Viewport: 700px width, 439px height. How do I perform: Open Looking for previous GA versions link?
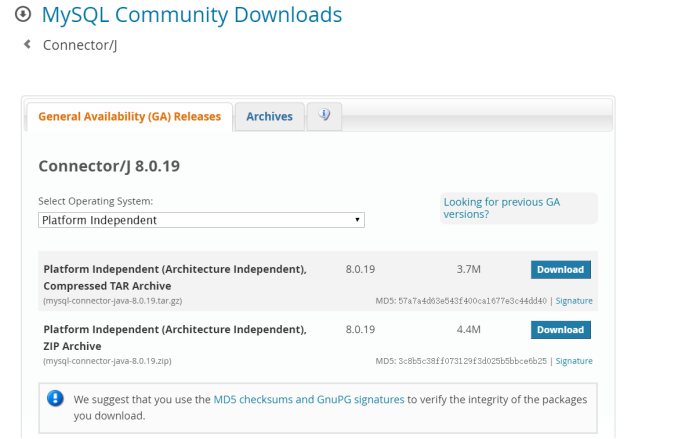coord(501,208)
